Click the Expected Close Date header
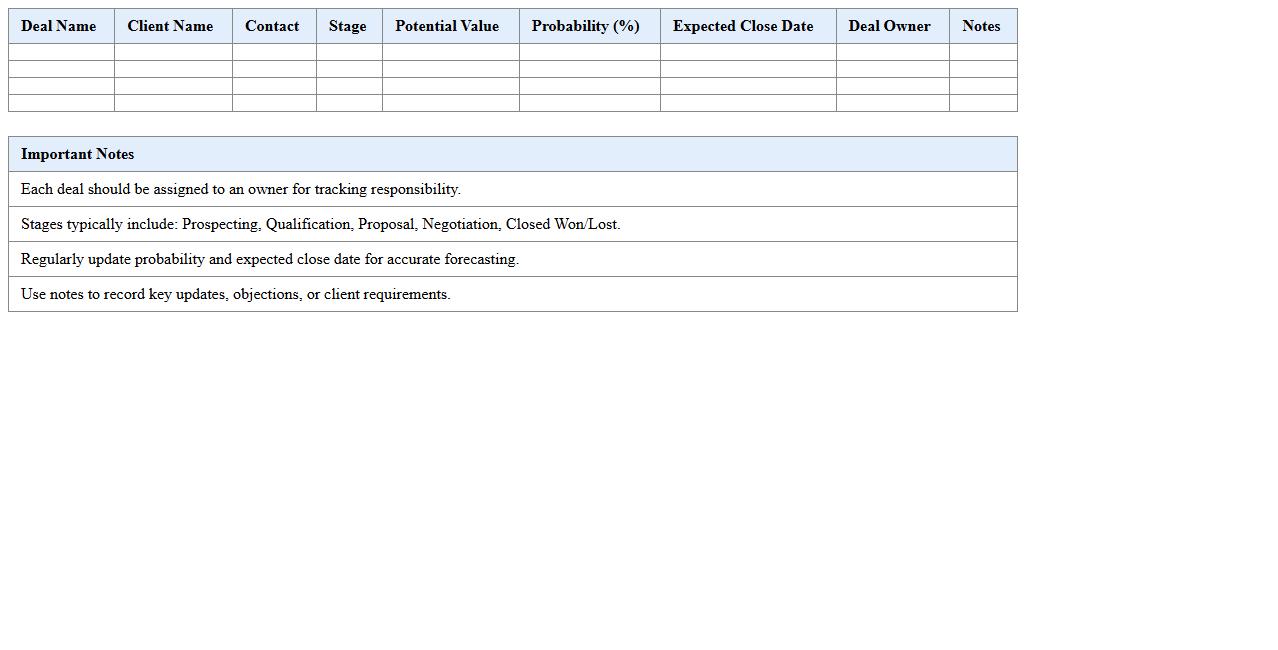 [743, 26]
